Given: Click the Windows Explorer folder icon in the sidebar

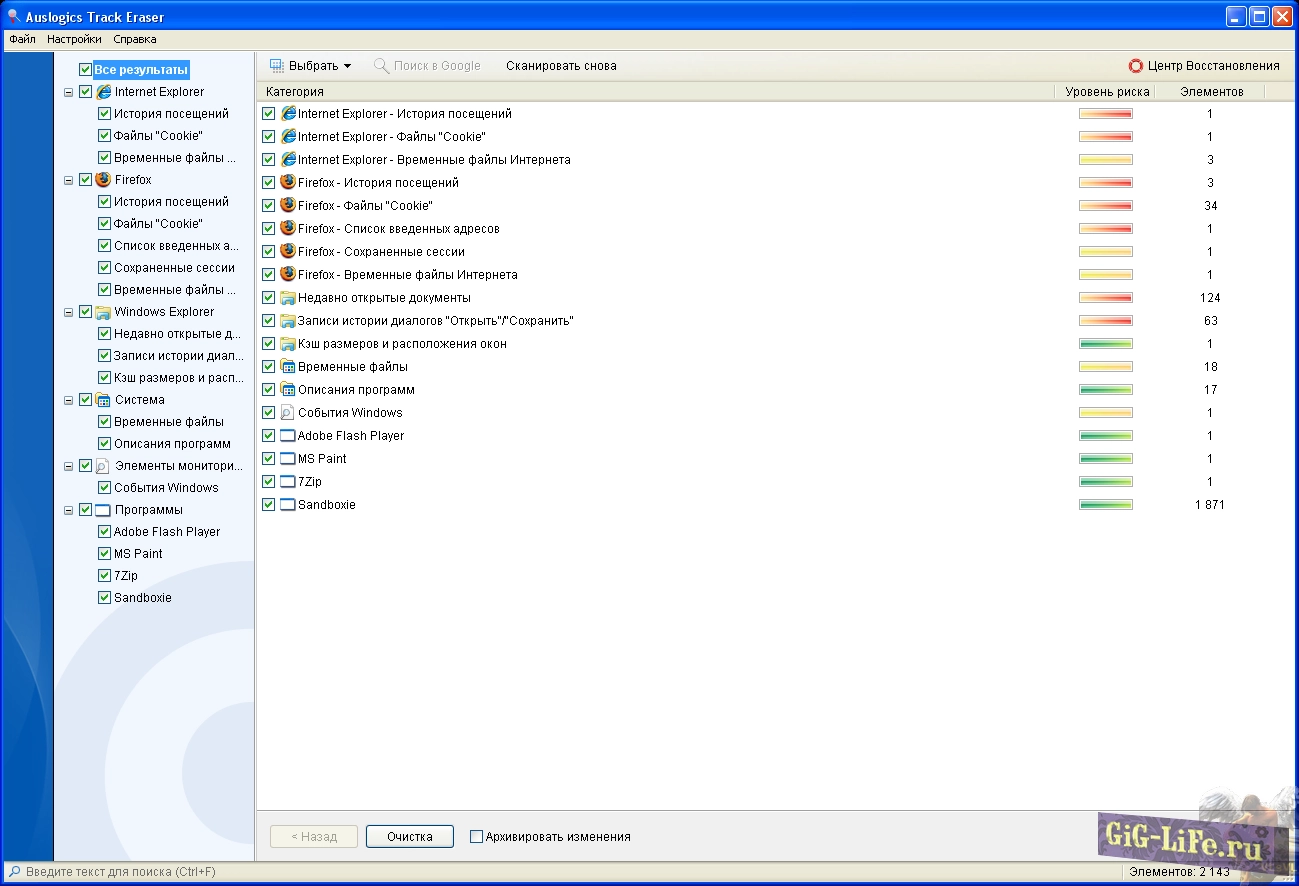Looking at the screenshot, I should coord(103,312).
